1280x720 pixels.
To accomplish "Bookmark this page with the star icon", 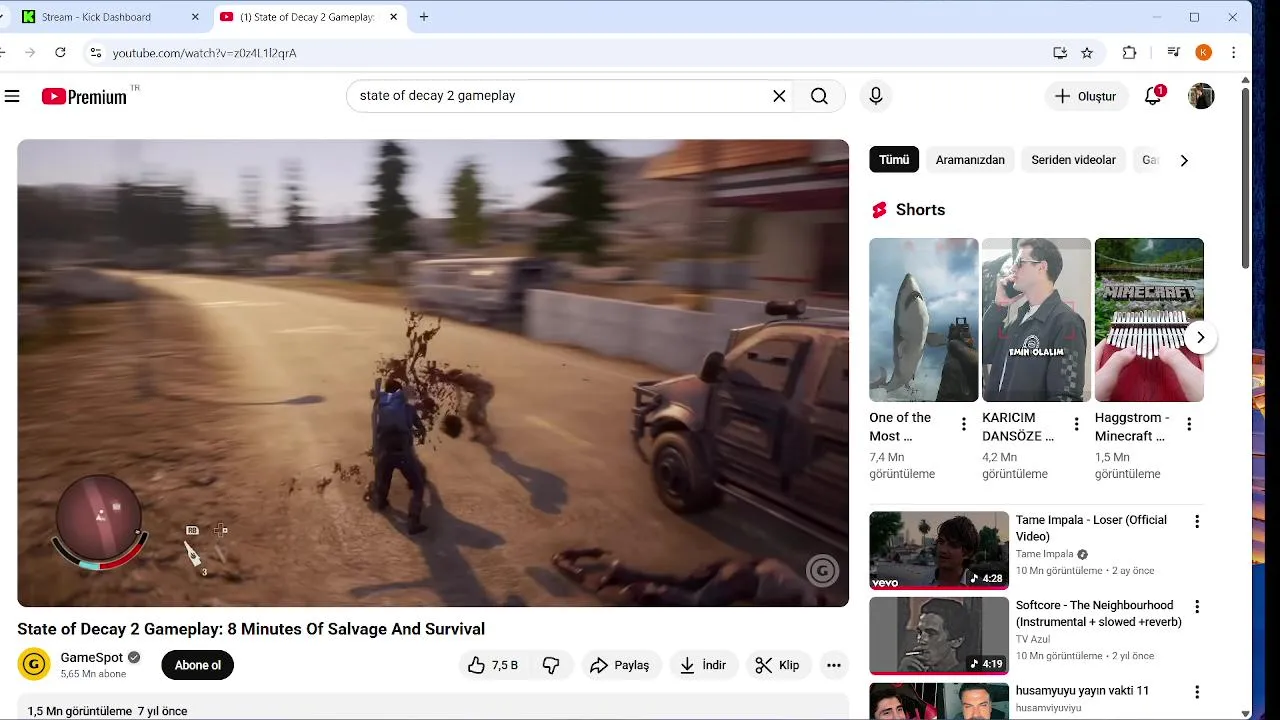I will click(x=1087, y=53).
